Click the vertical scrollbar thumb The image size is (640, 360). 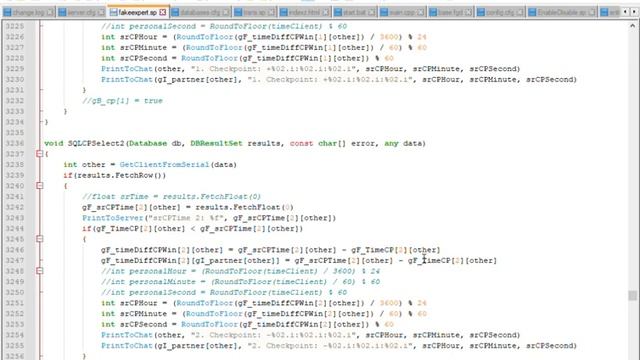[632, 296]
